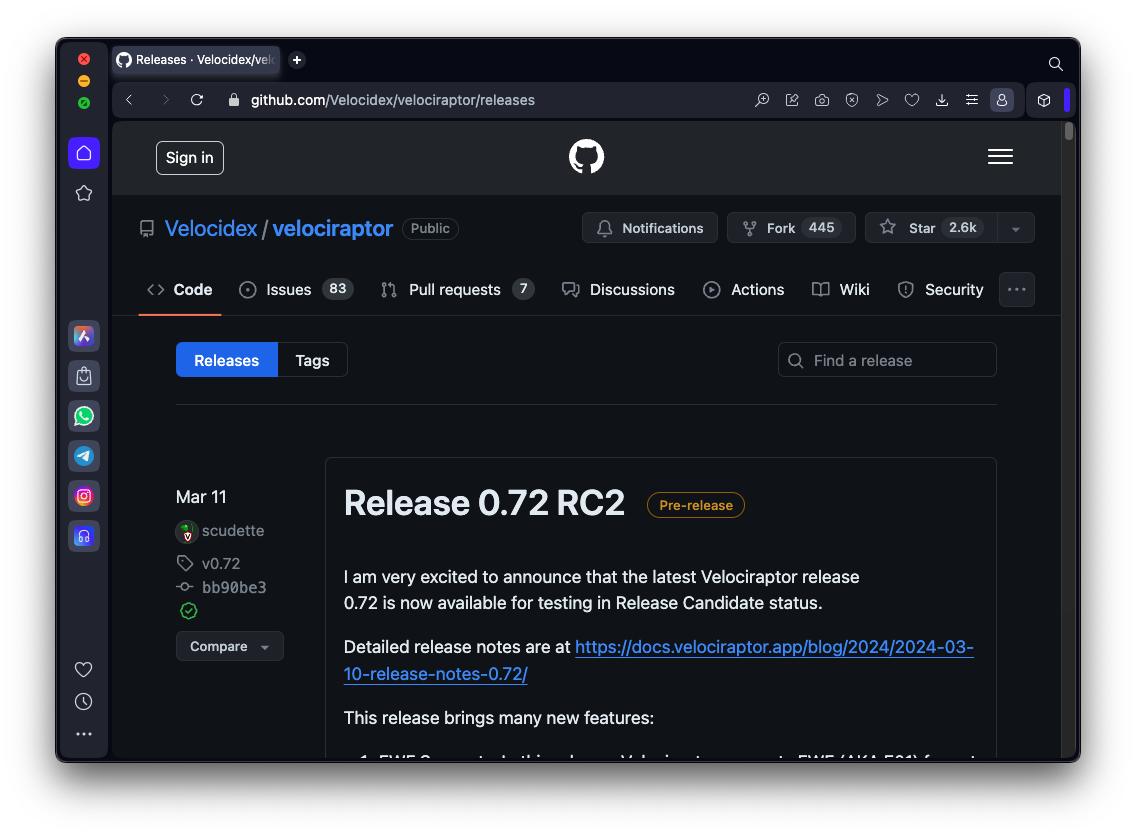Open browser downloads icon
1136x836 pixels.
point(942,100)
